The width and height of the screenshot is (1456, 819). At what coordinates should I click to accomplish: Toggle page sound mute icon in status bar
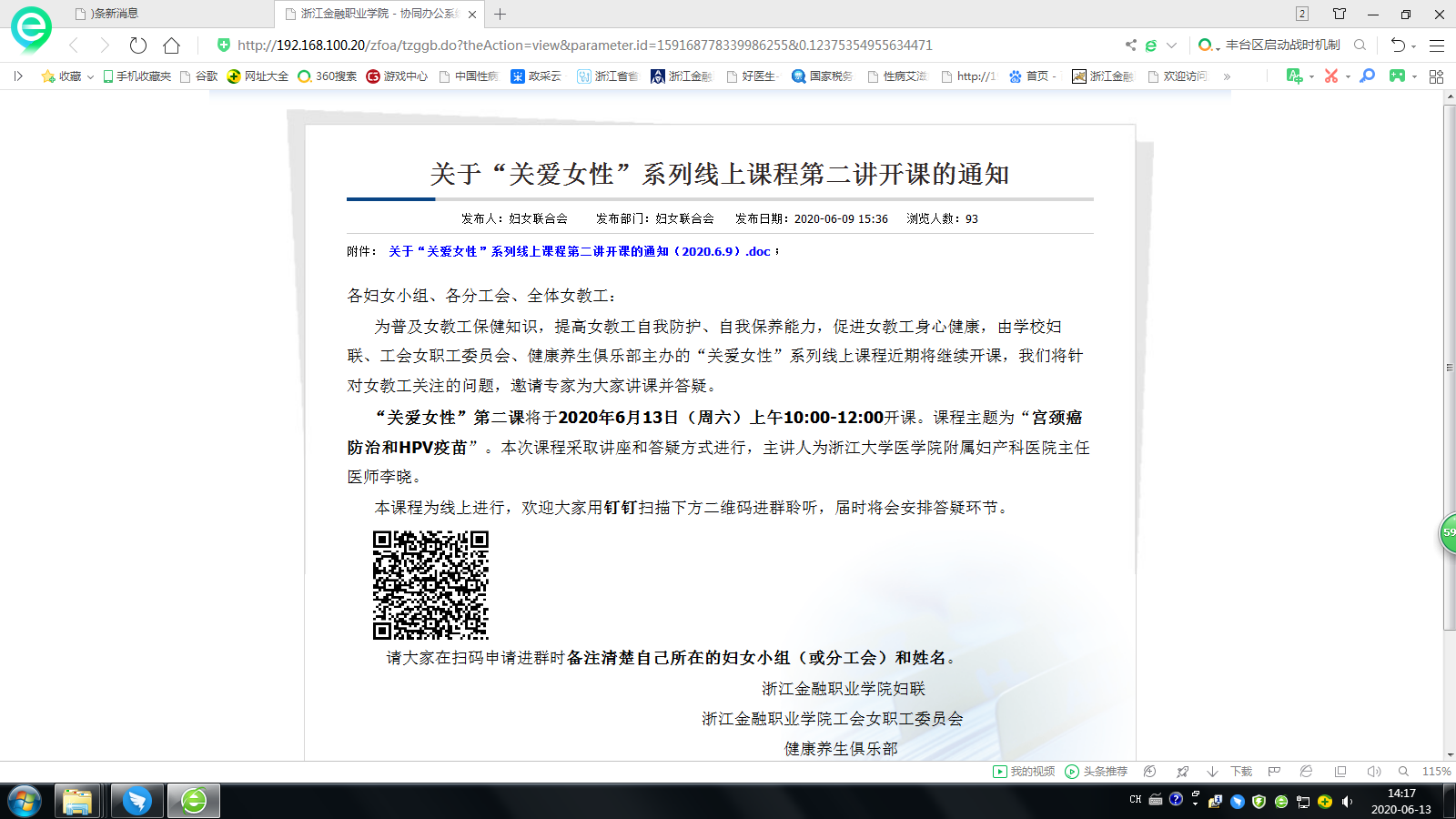(1373, 772)
